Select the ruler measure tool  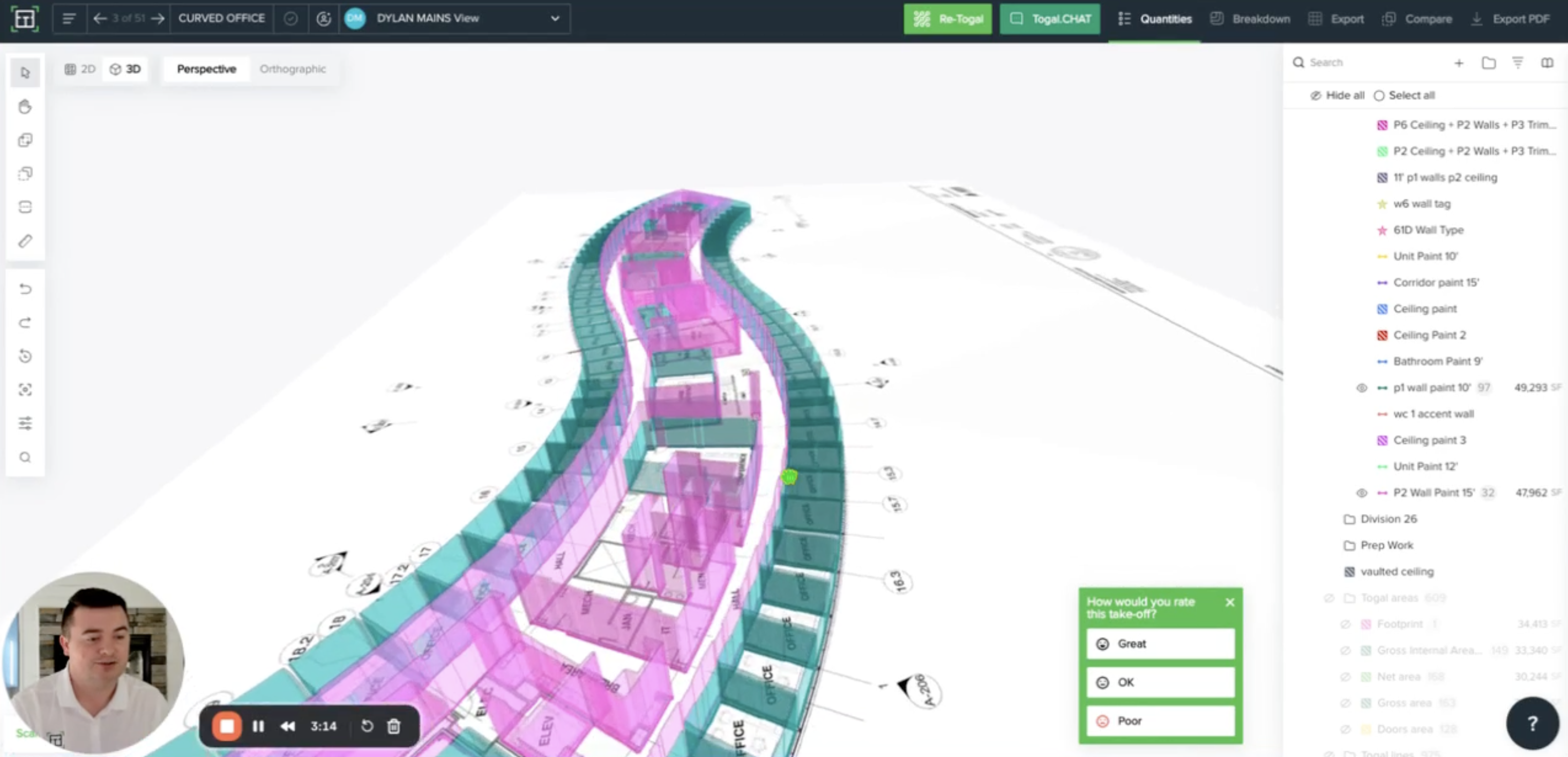click(x=25, y=241)
